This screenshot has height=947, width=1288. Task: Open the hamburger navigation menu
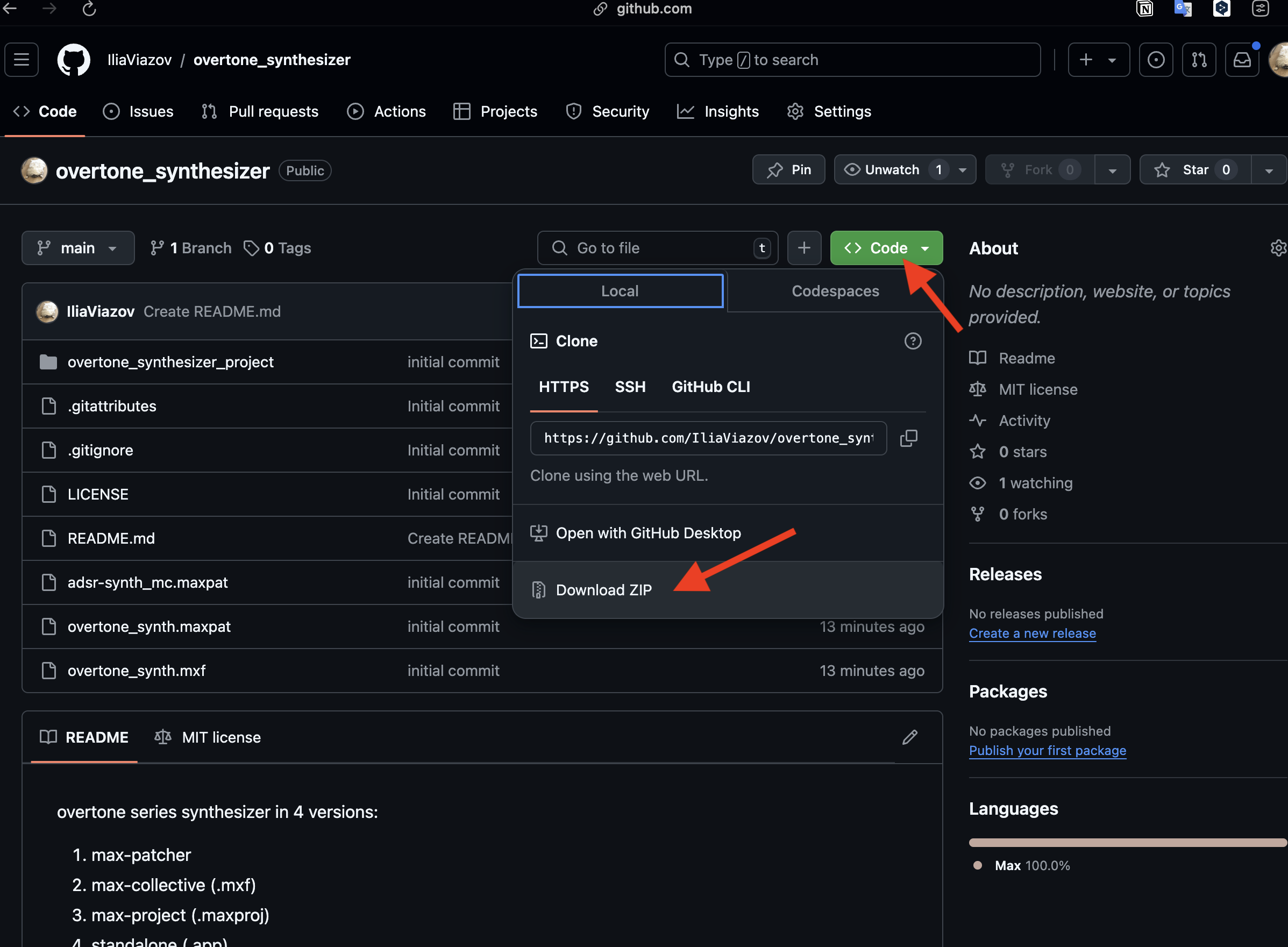coord(22,60)
